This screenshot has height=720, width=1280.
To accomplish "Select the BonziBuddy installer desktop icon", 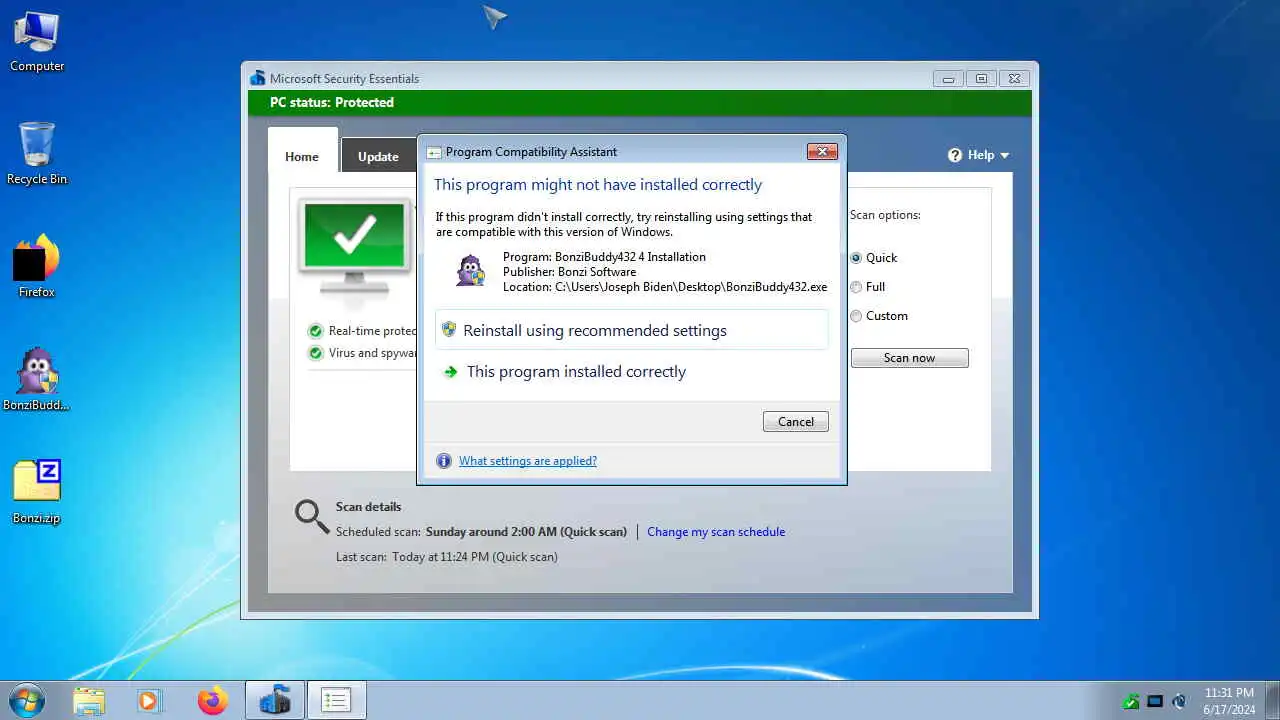I will point(37,379).
